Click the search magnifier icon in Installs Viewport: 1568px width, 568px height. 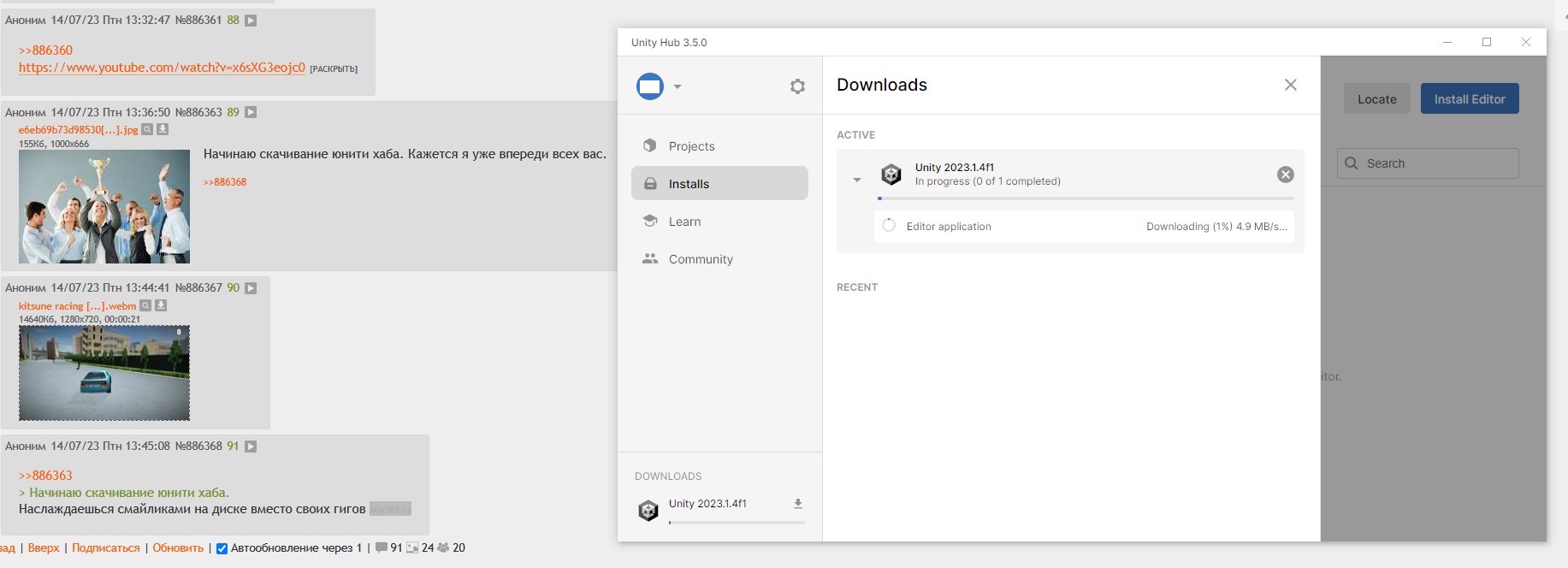point(1352,163)
